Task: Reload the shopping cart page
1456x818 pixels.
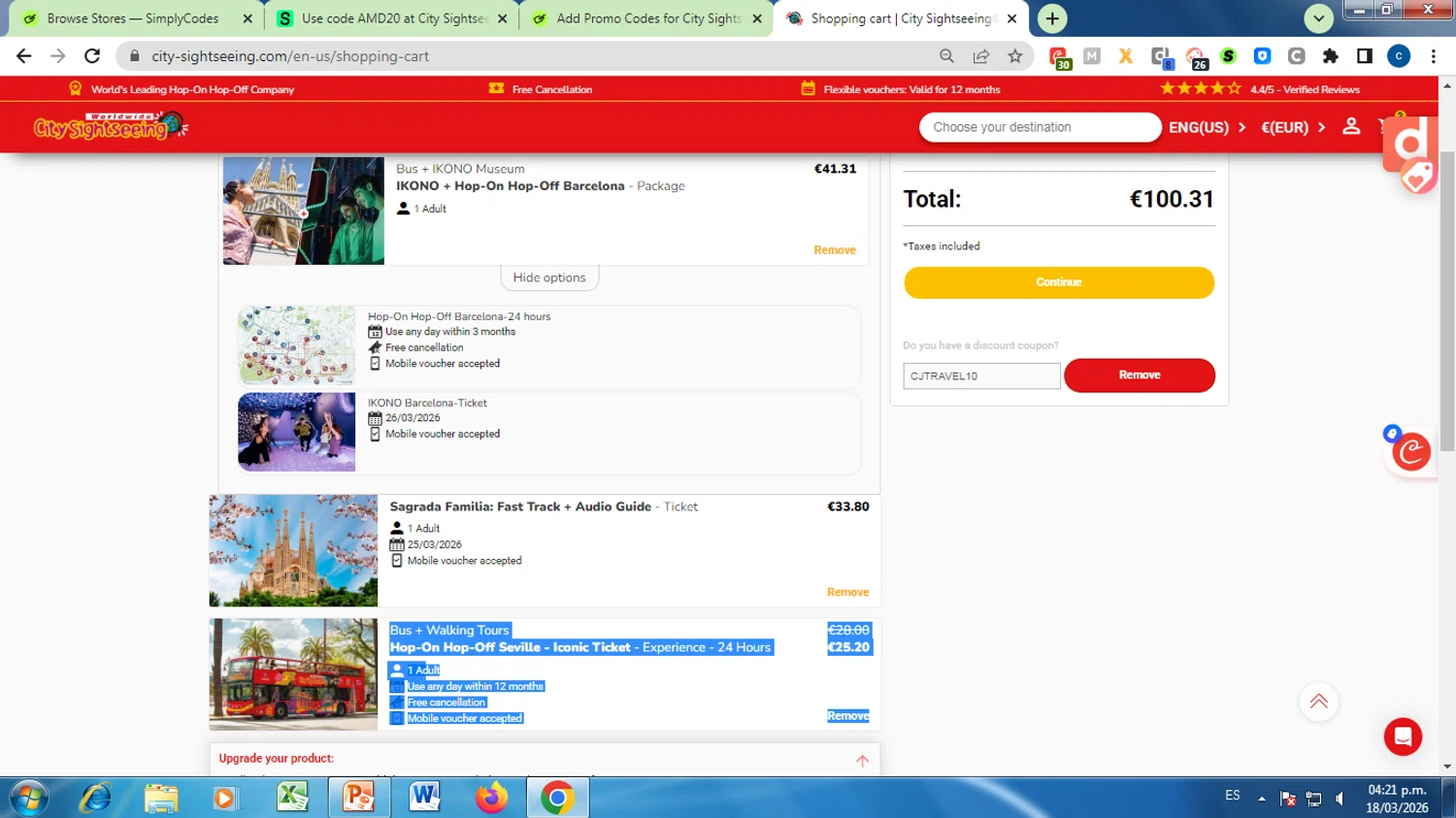Action: click(x=92, y=56)
